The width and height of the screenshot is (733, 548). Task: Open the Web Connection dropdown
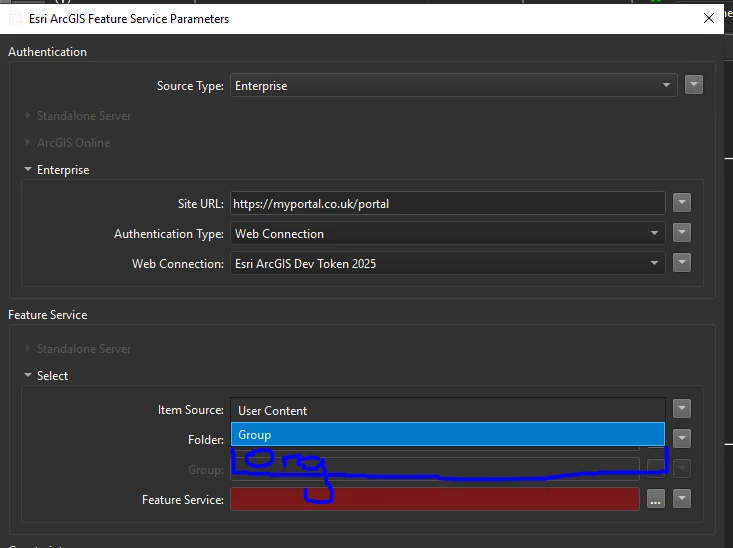tap(447, 263)
